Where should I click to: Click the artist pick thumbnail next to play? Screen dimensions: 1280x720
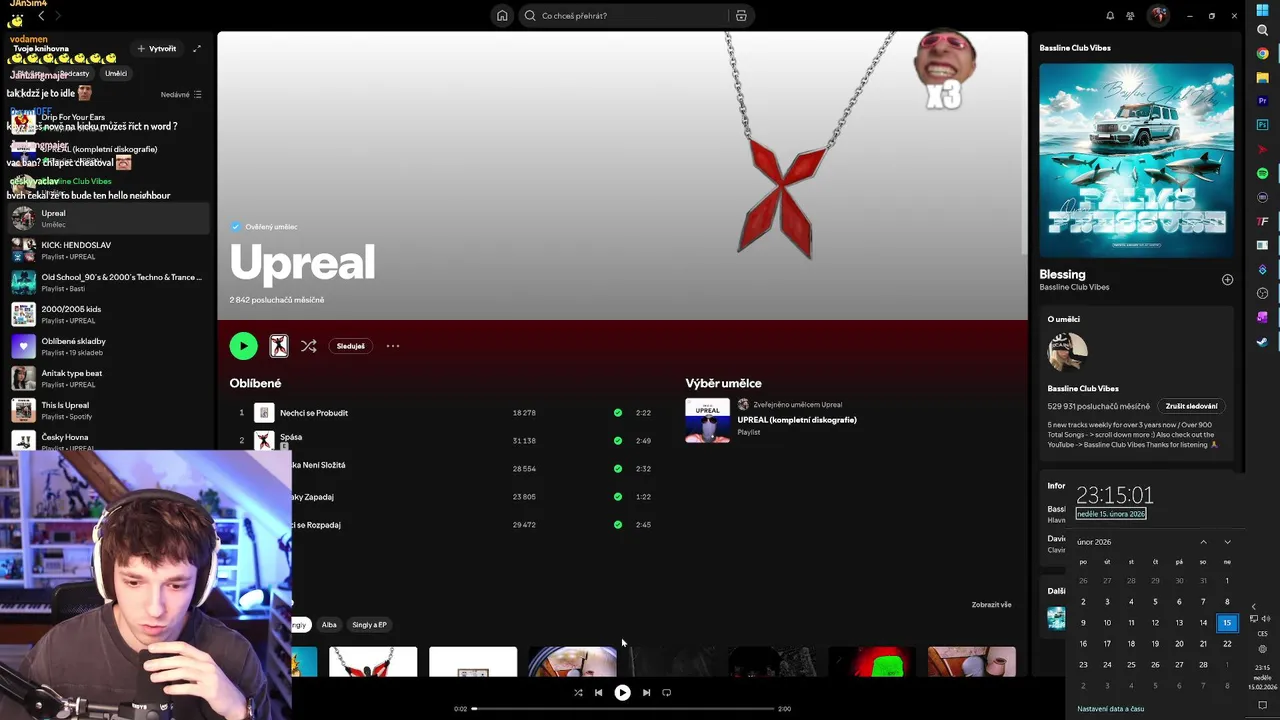279,346
